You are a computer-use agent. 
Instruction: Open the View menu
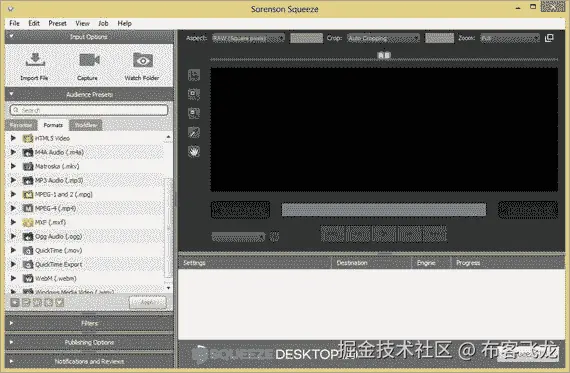(82, 23)
